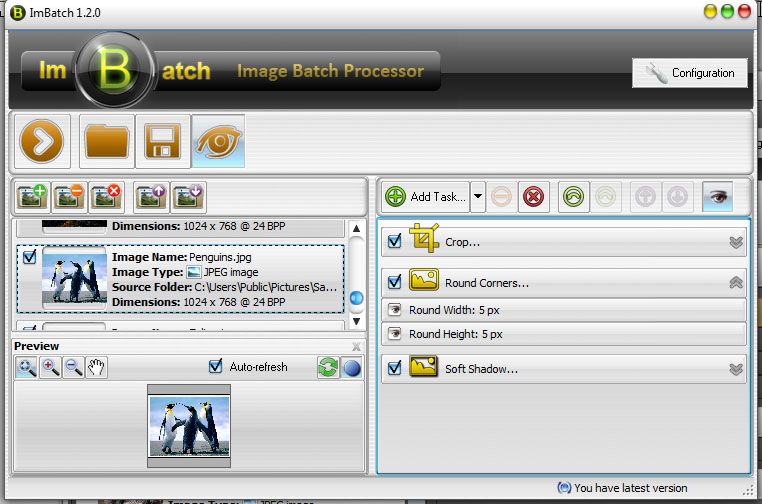Viewport: 762px width, 504px height.
Task: Toggle the eye icon beside Round Width
Action: coord(394,310)
